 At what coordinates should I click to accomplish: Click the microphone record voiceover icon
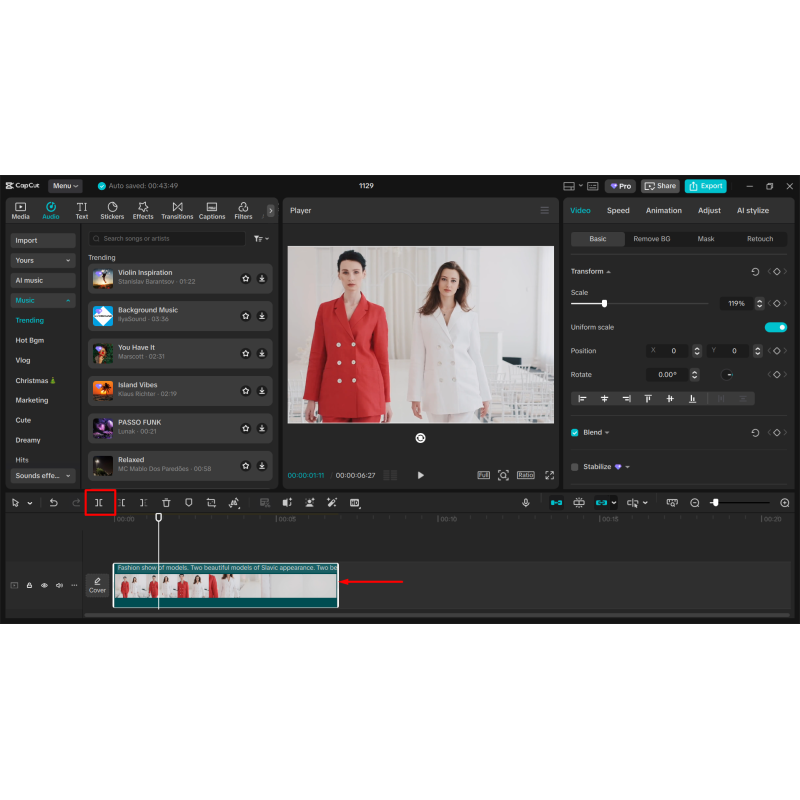click(x=526, y=503)
